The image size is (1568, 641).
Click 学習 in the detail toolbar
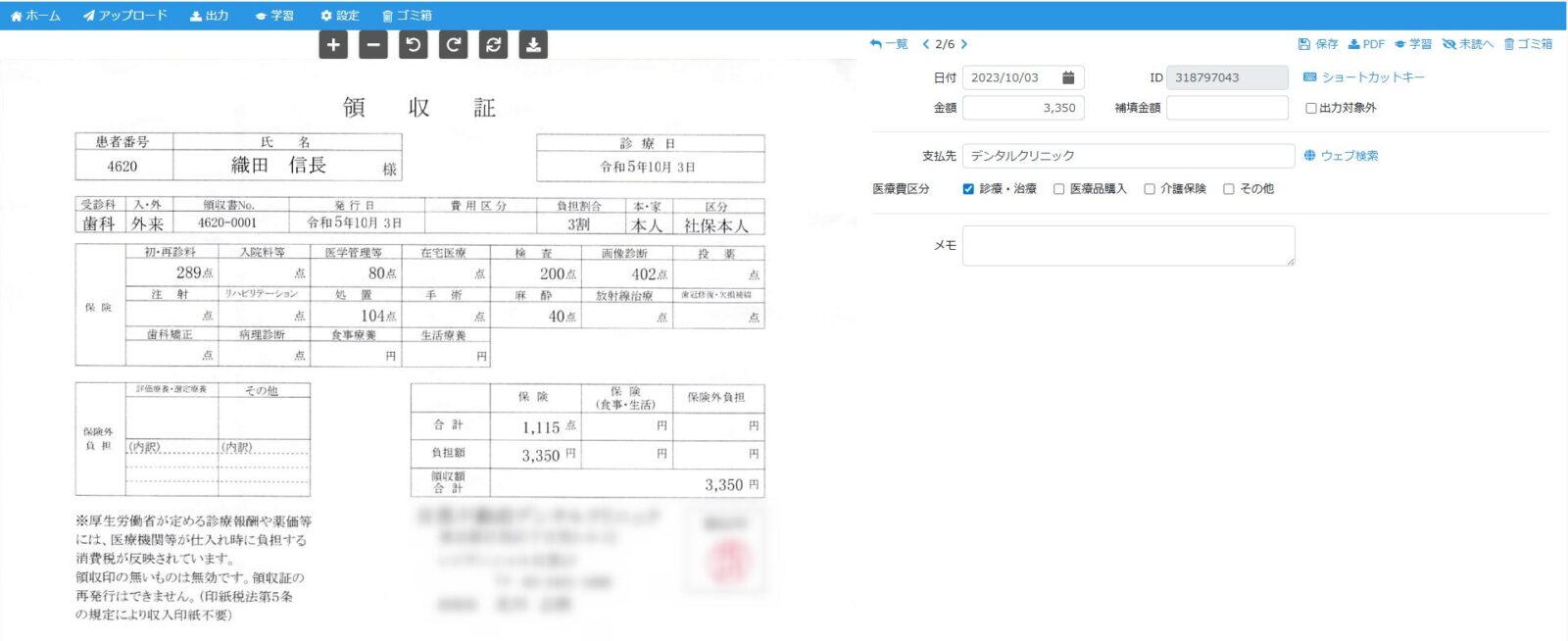coord(1413,44)
